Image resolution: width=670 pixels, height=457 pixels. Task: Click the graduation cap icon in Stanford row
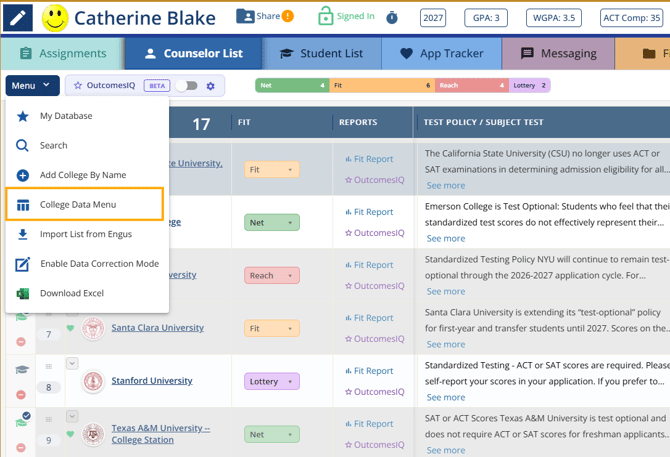(22, 369)
